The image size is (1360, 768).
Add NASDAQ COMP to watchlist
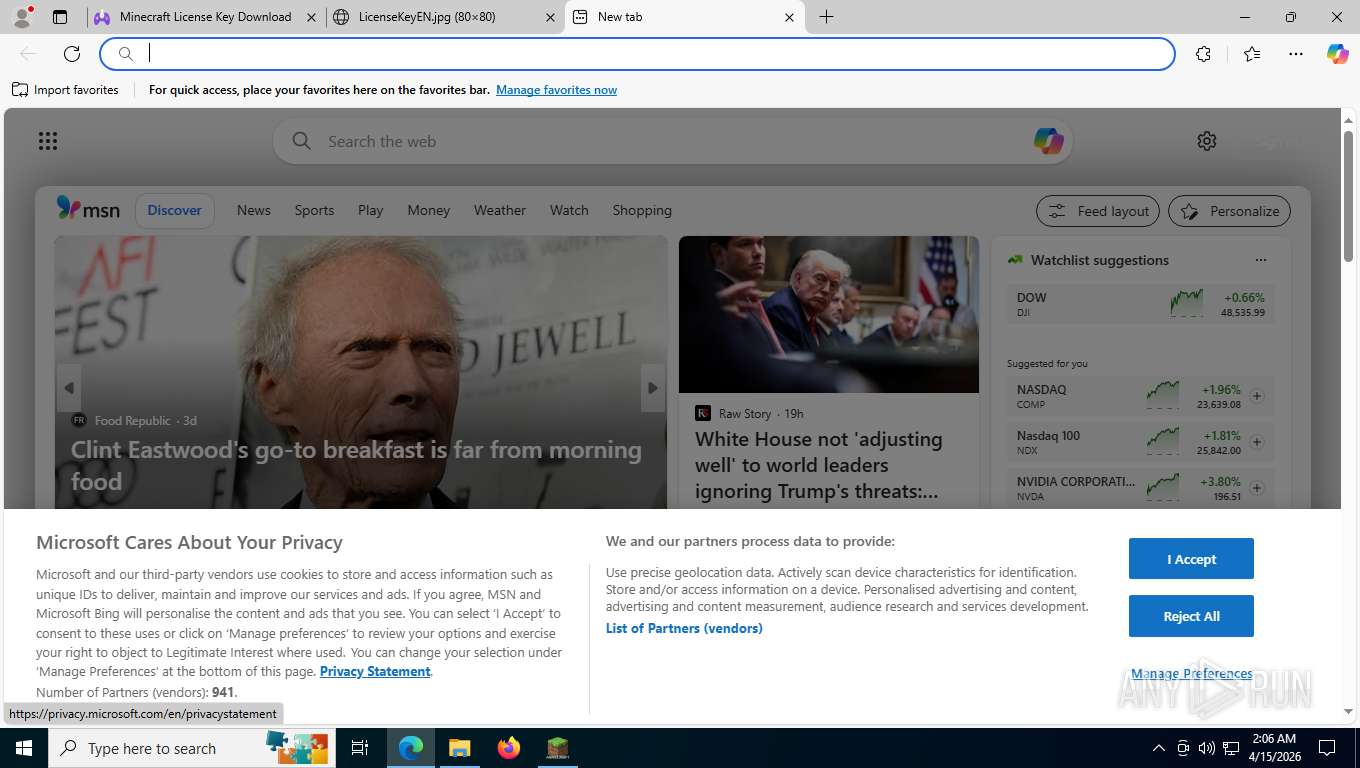coord(1257,396)
